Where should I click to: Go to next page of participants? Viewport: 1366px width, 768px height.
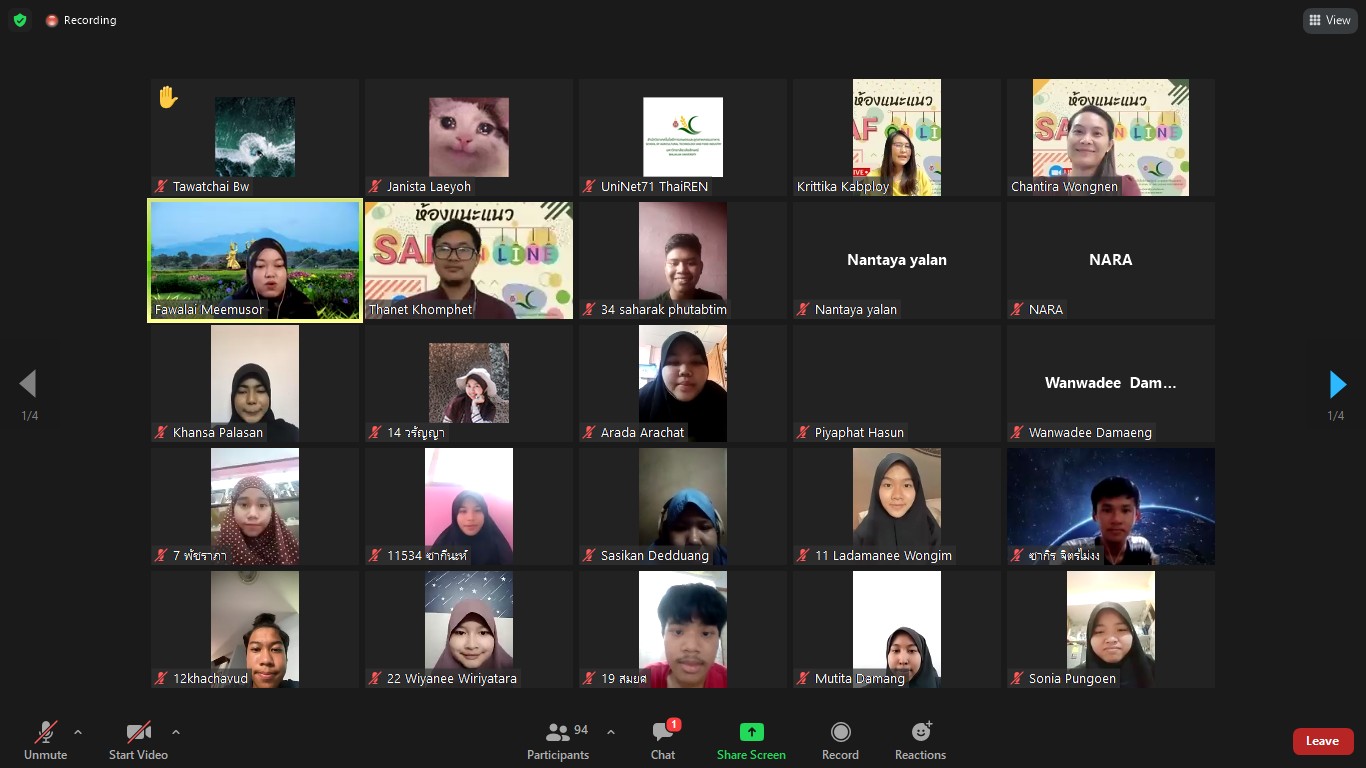(1337, 384)
